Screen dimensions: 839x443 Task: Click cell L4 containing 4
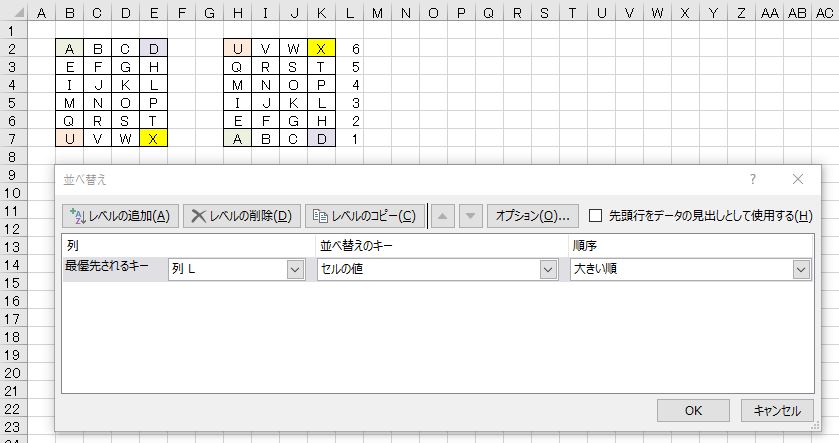(x=350, y=85)
